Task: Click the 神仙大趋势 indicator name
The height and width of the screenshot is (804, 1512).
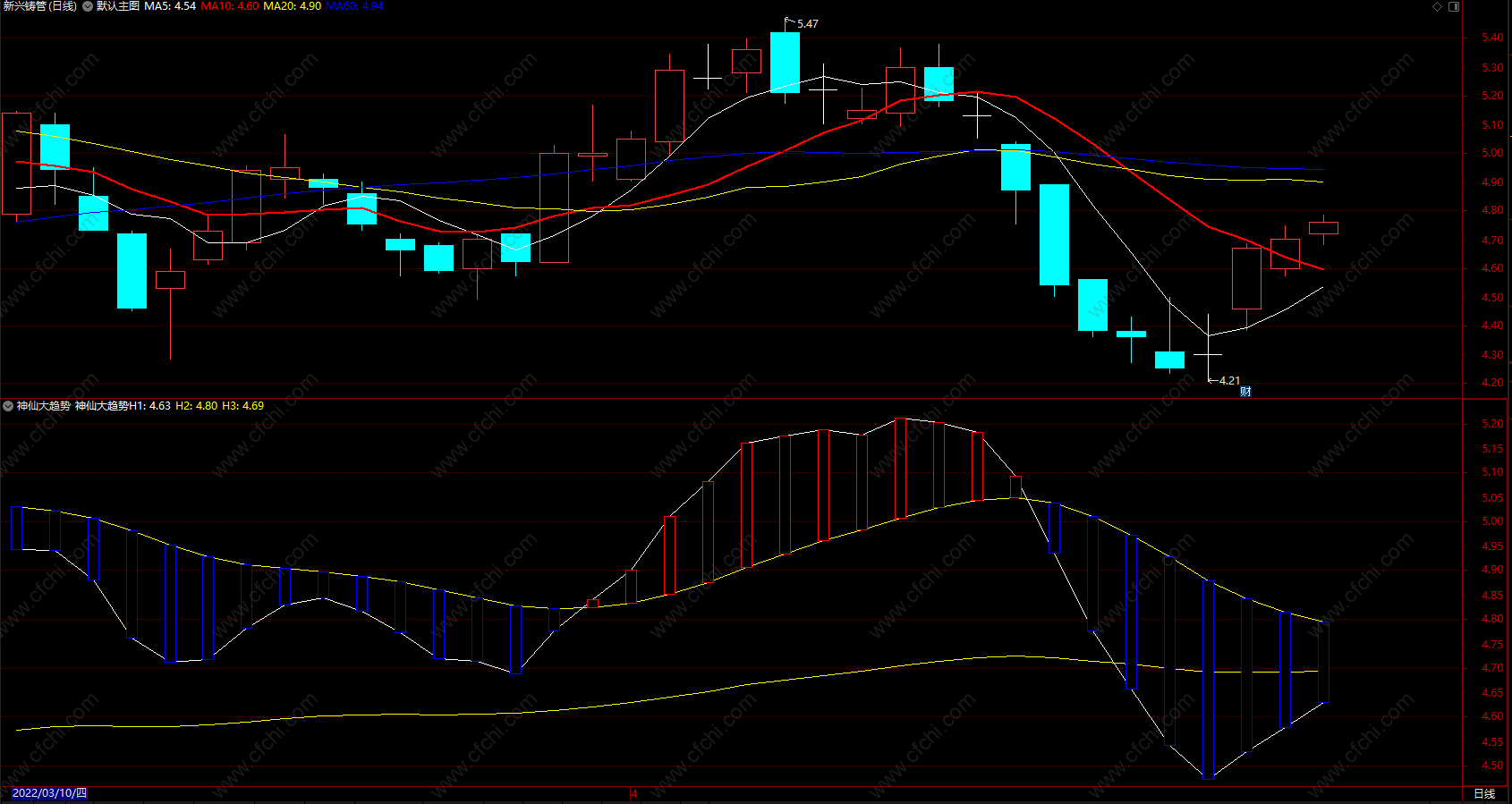Action: (44, 406)
